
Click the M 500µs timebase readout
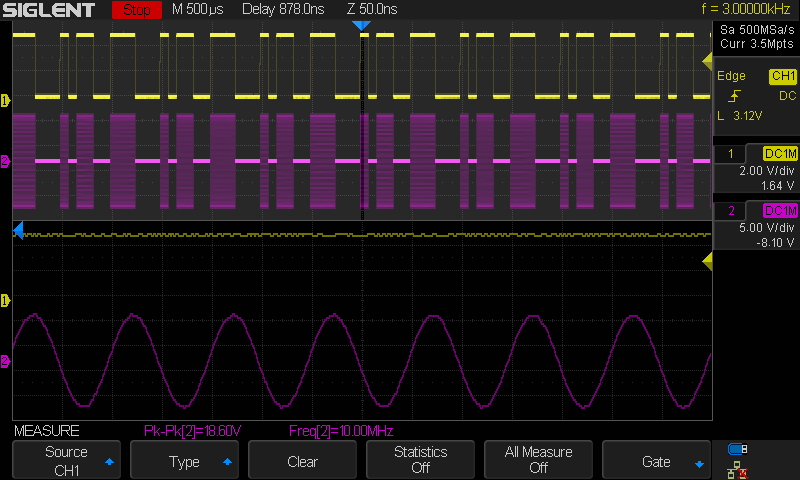click(200, 10)
